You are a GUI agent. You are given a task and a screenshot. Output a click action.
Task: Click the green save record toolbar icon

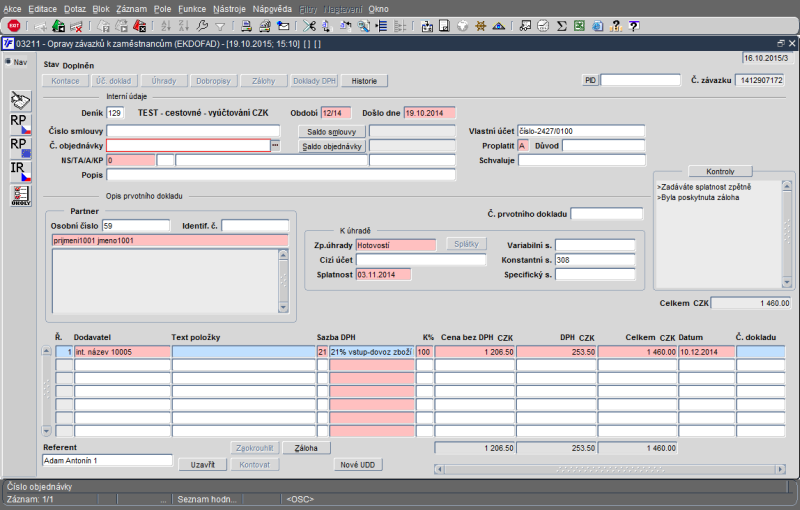click(58, 26)
